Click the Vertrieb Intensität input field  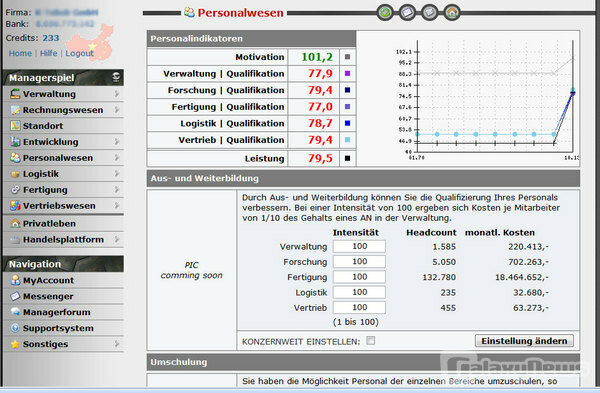click(359, 308)
